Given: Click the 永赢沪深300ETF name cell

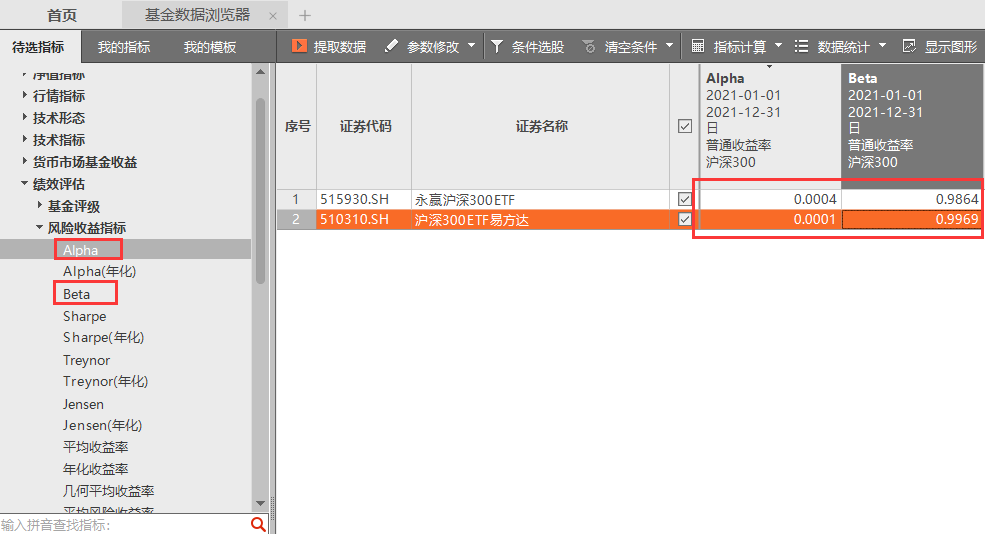Looking at the screenshot, I should click(x=541, y=199).
